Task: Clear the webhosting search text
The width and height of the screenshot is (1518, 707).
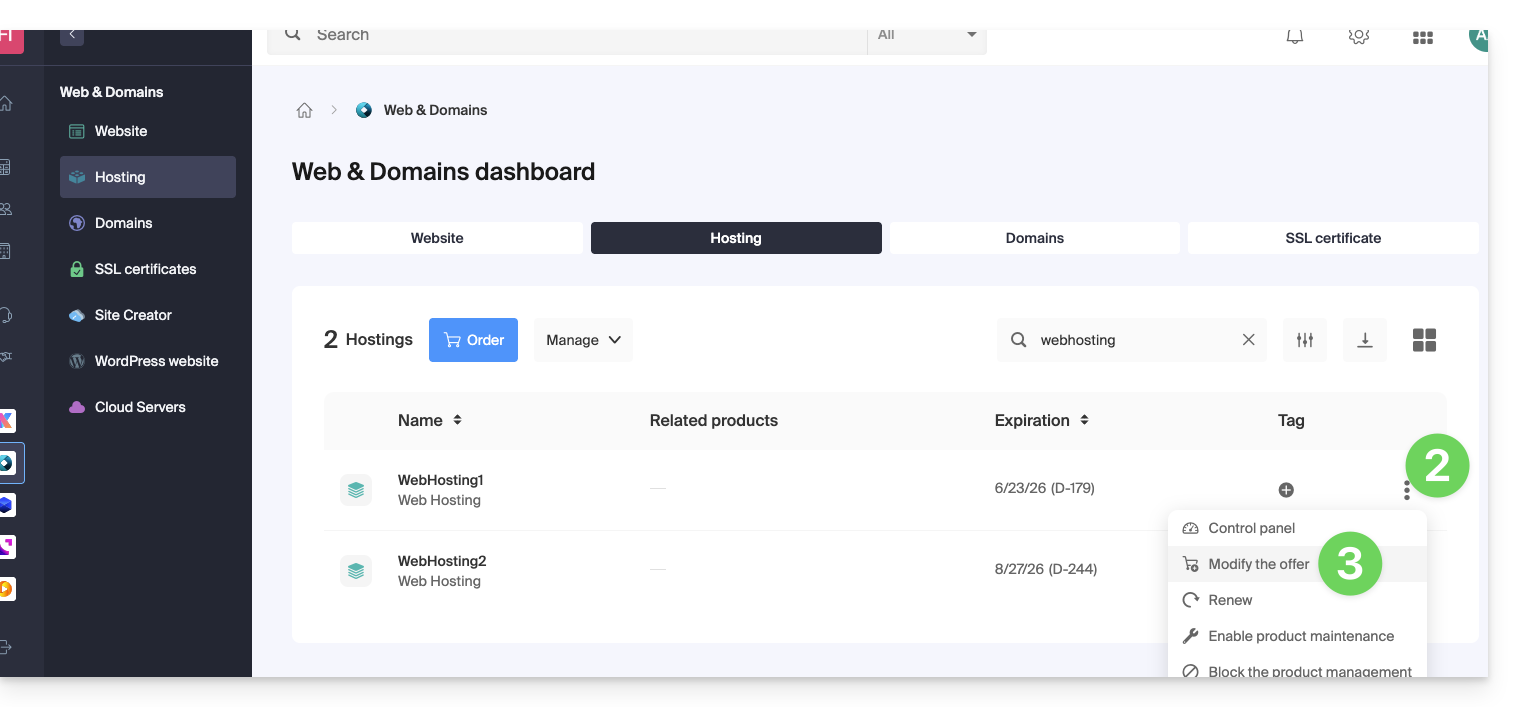Action: 1248,340
